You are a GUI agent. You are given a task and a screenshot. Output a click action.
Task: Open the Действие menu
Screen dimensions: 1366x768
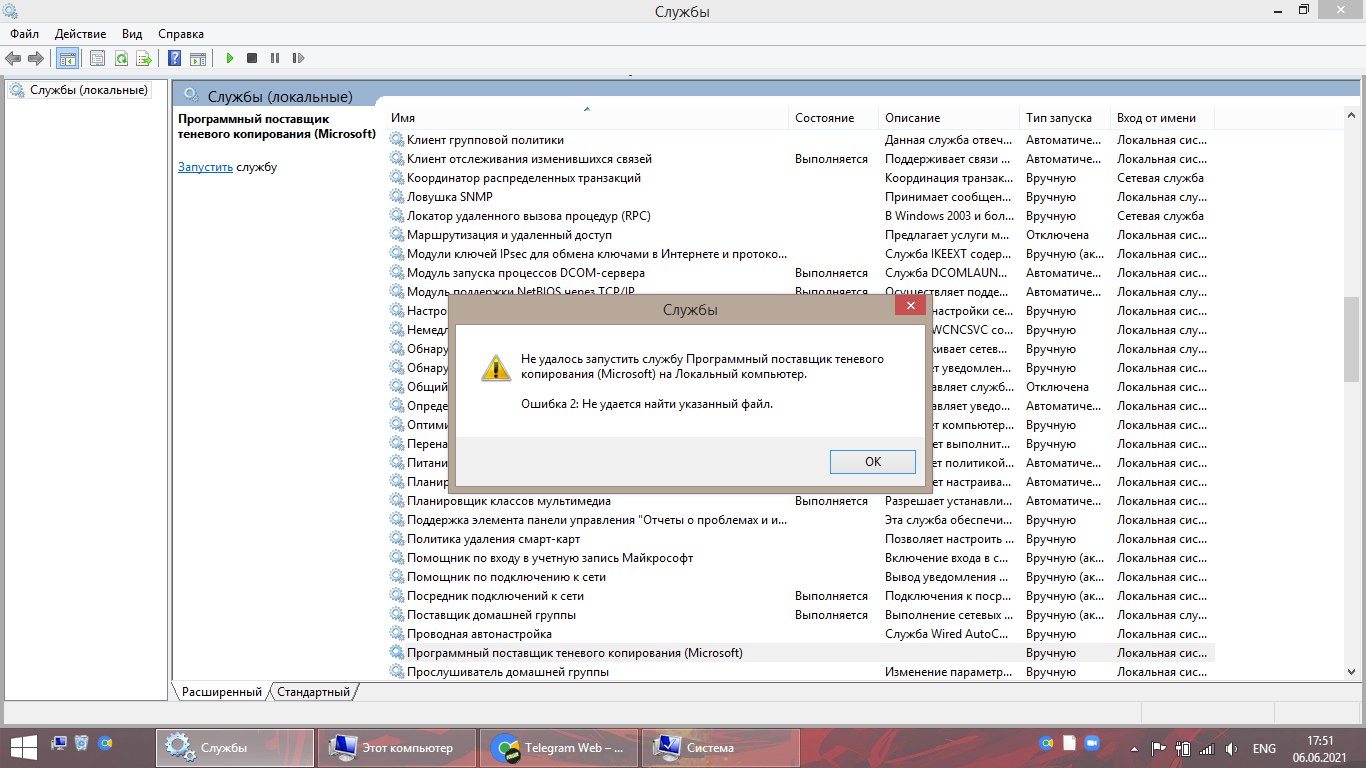(80, 34)
